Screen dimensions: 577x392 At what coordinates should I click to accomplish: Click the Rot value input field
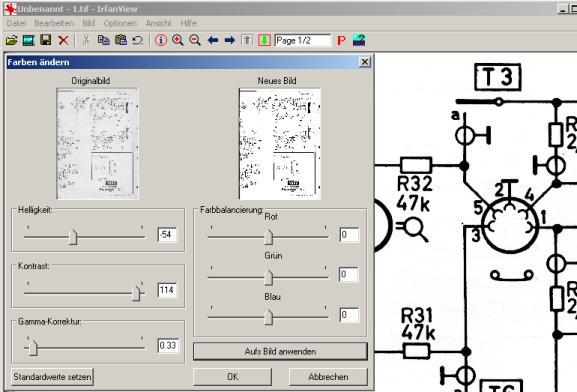tap(349, 234)
